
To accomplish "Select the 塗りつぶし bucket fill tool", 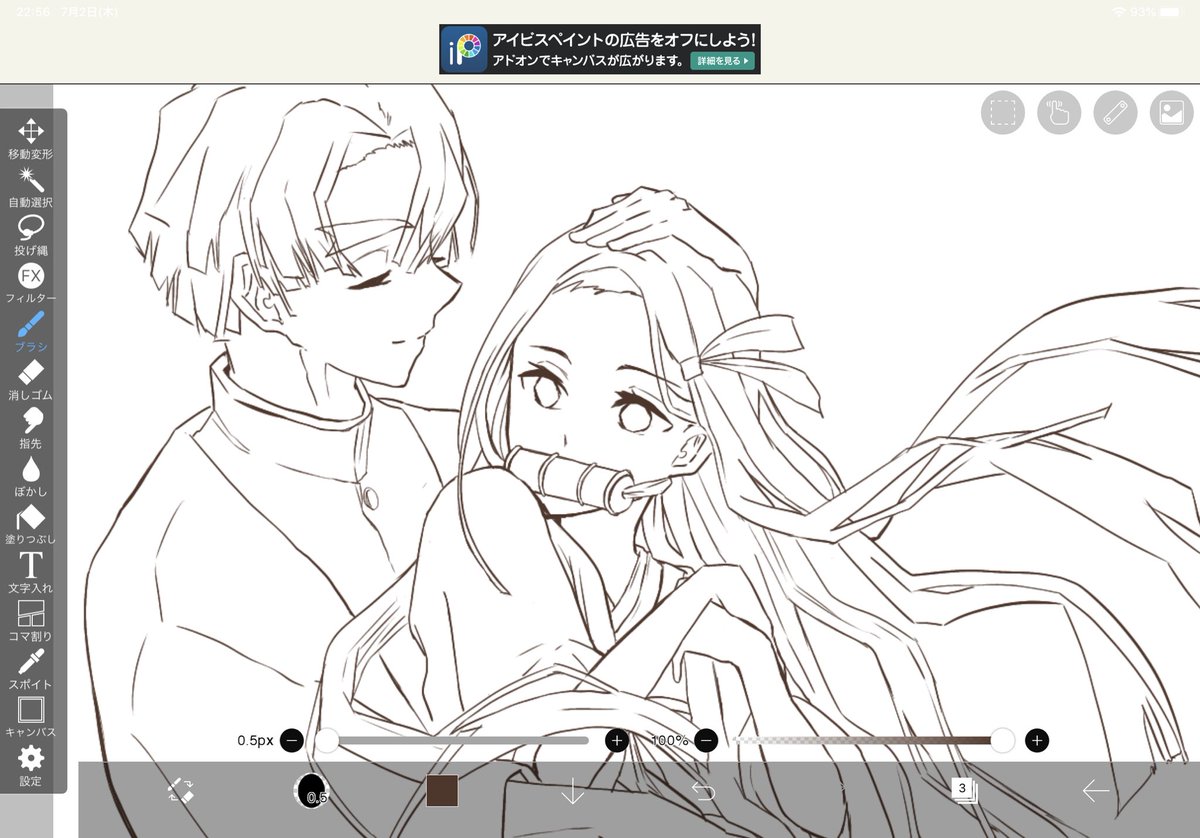I will (31, 524).
